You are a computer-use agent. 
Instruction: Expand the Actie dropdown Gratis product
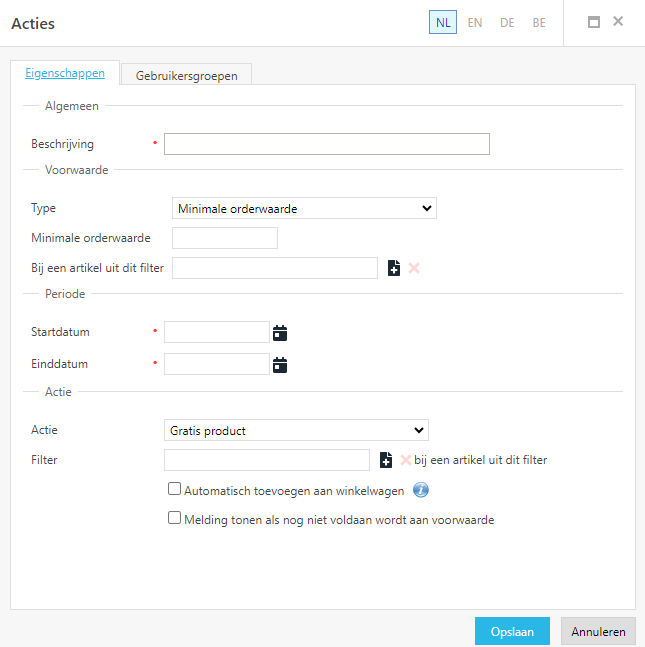coord(296,430)
